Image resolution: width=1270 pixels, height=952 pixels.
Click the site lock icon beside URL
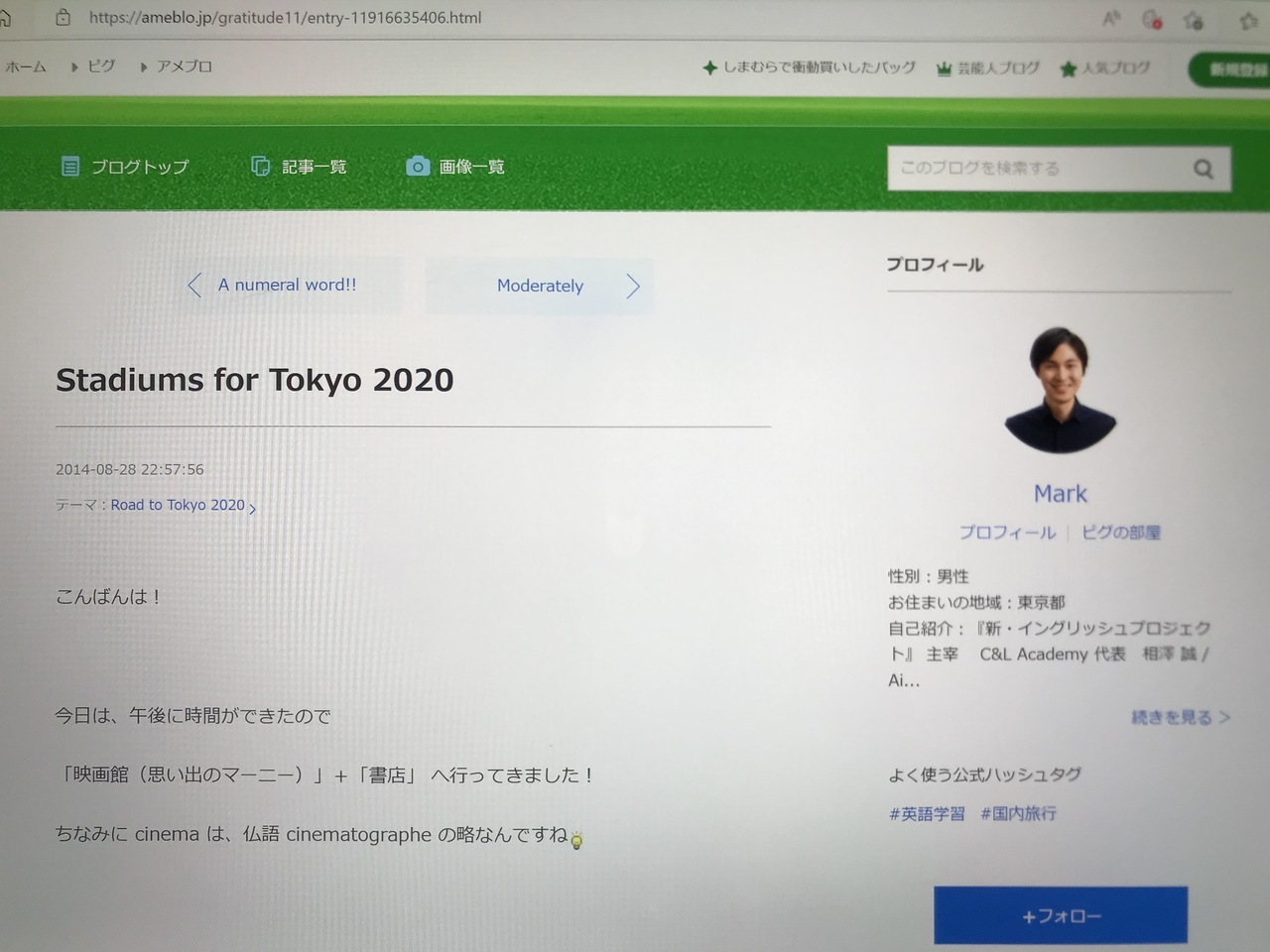(x=63, y=17)
